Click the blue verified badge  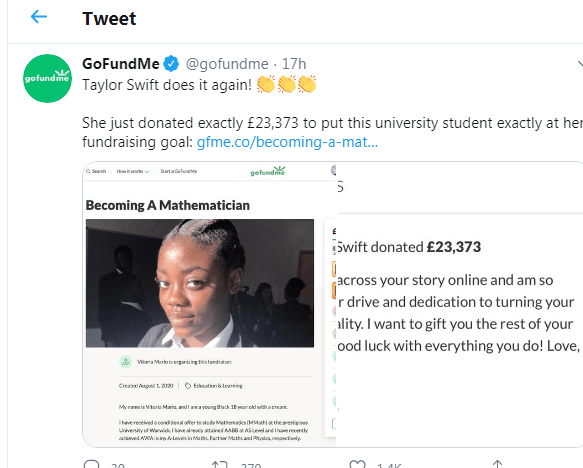pyautogui.click(x=171, y=64)
